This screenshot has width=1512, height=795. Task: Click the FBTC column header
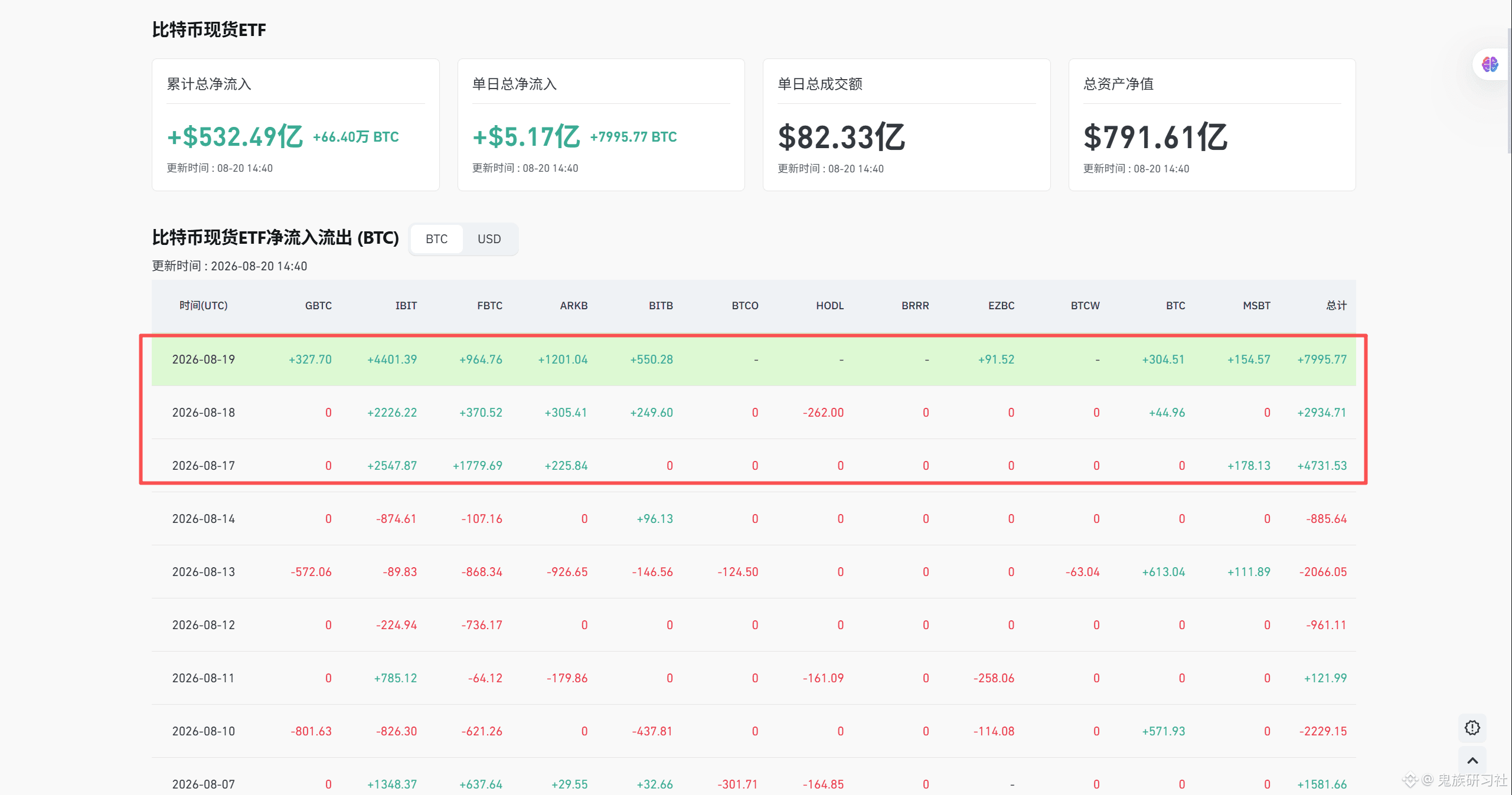tap(489, 306)
